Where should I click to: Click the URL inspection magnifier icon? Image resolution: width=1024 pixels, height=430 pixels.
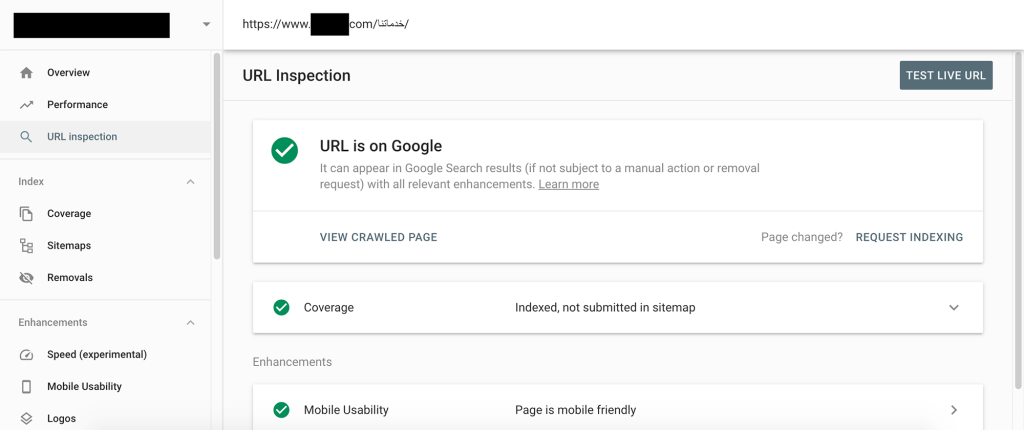(26, 137)
